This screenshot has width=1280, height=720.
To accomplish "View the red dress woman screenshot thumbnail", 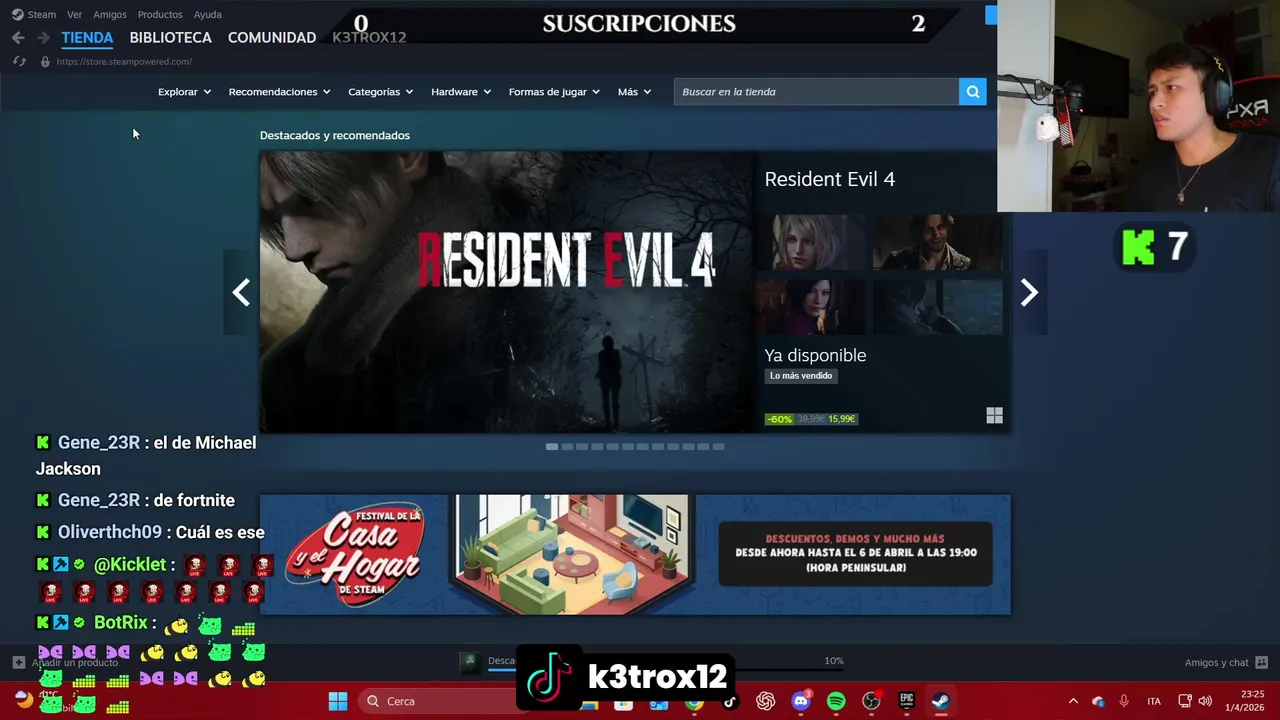I will 811,306.
